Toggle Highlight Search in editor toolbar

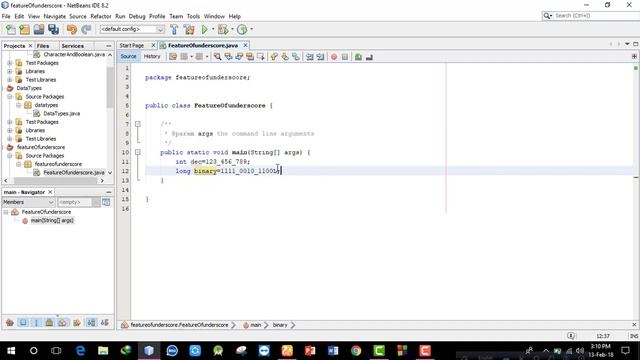click(250, 57)
